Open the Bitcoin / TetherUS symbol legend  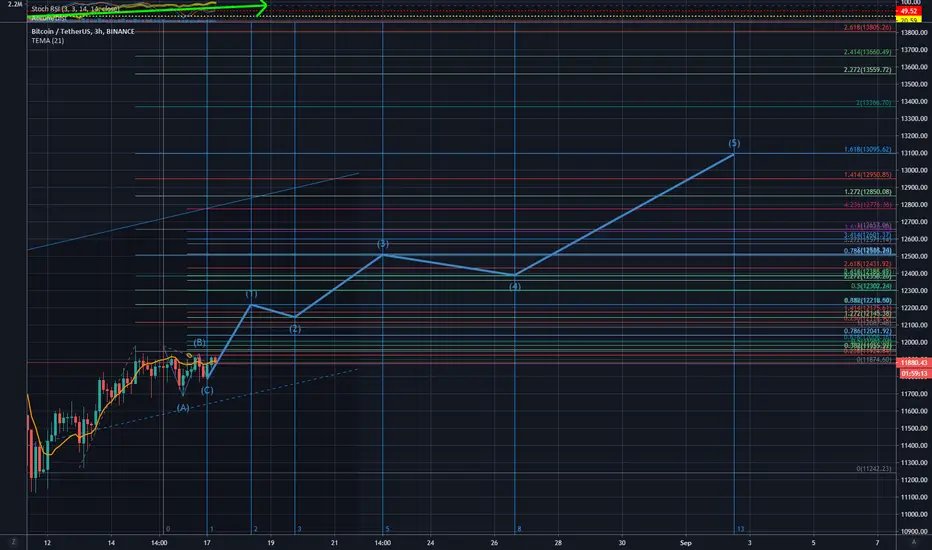tap(83, 32)
